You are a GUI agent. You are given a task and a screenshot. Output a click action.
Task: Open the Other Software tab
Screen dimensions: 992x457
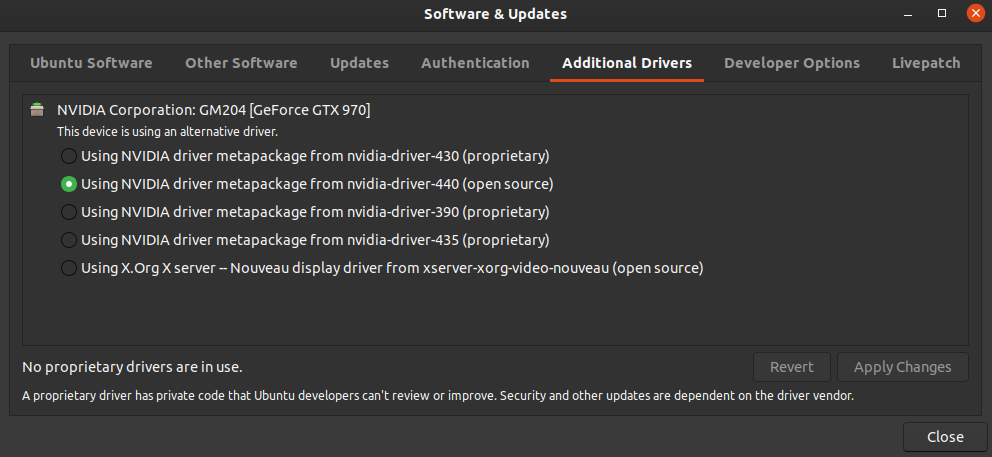(x=241, y=63)
